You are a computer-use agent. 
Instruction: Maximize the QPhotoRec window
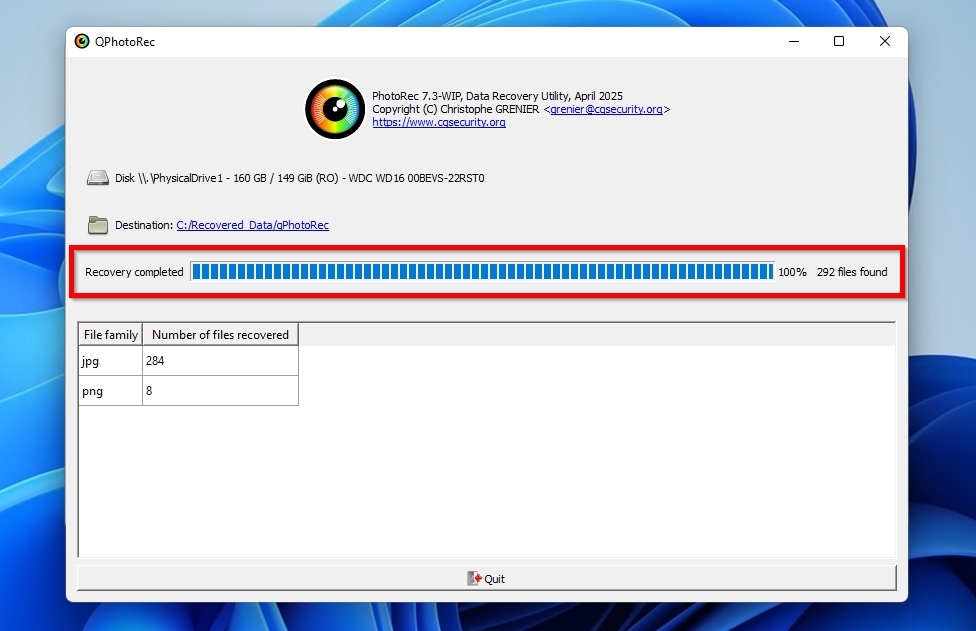[839, 41]
